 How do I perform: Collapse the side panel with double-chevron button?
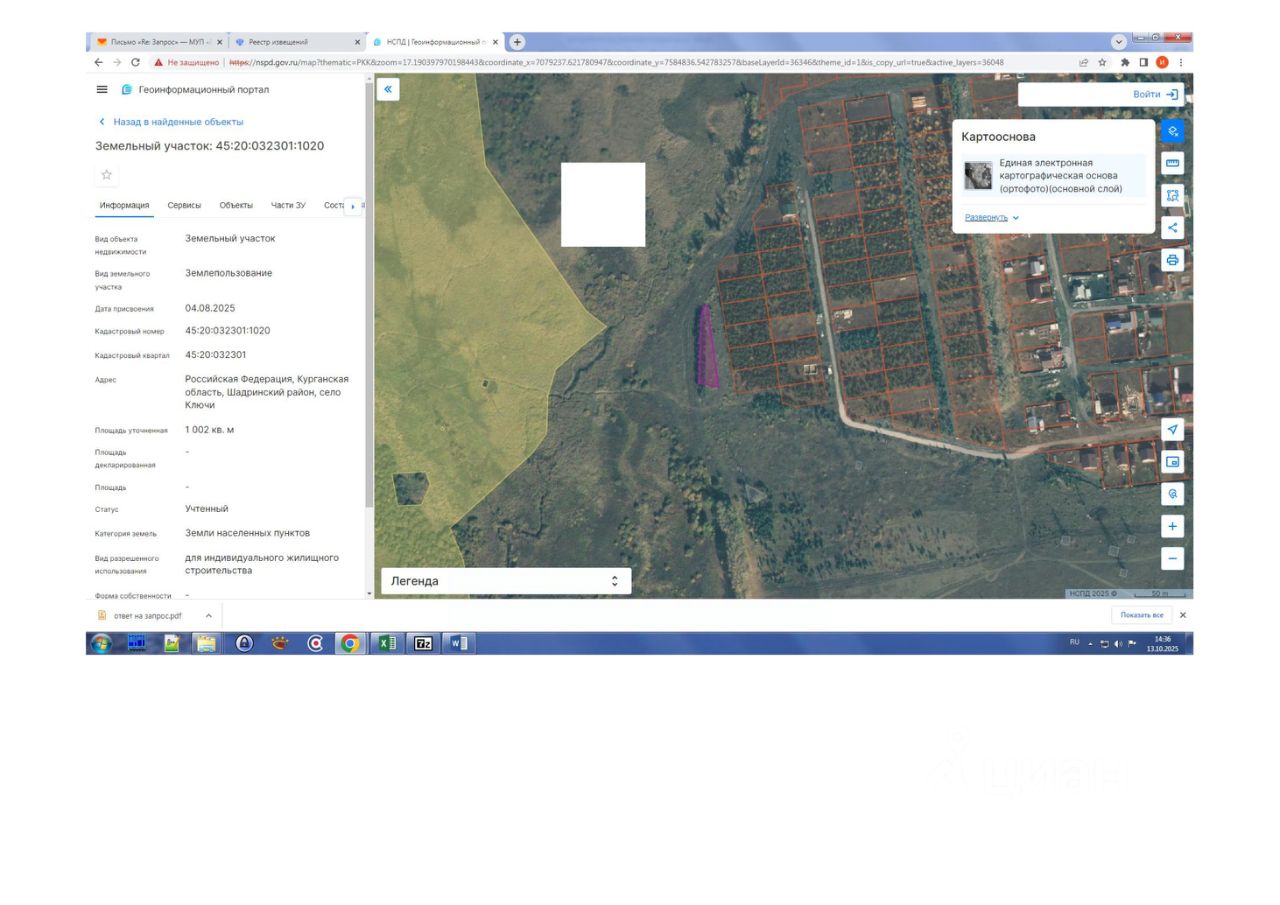(x=388, y=90)
